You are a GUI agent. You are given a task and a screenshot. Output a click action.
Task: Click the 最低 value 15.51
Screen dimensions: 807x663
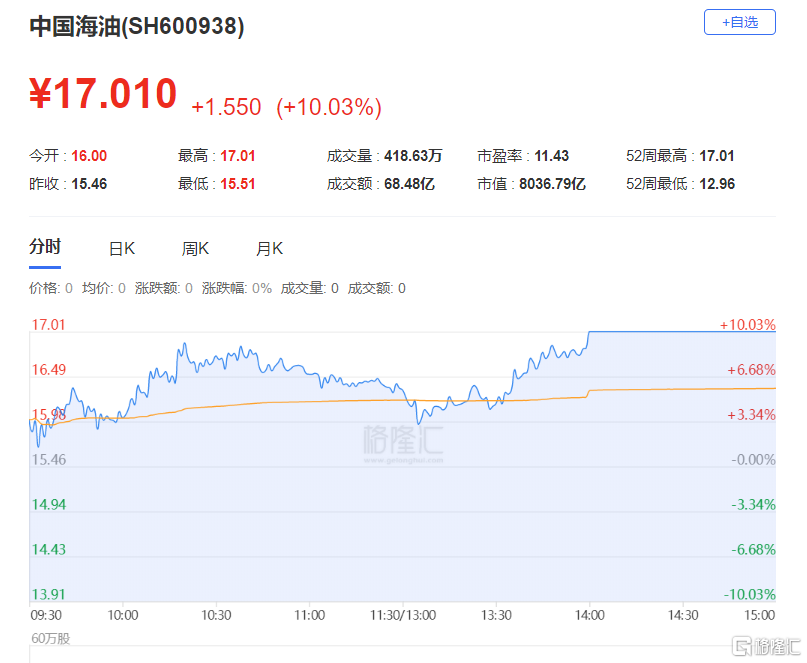[238, 184]
